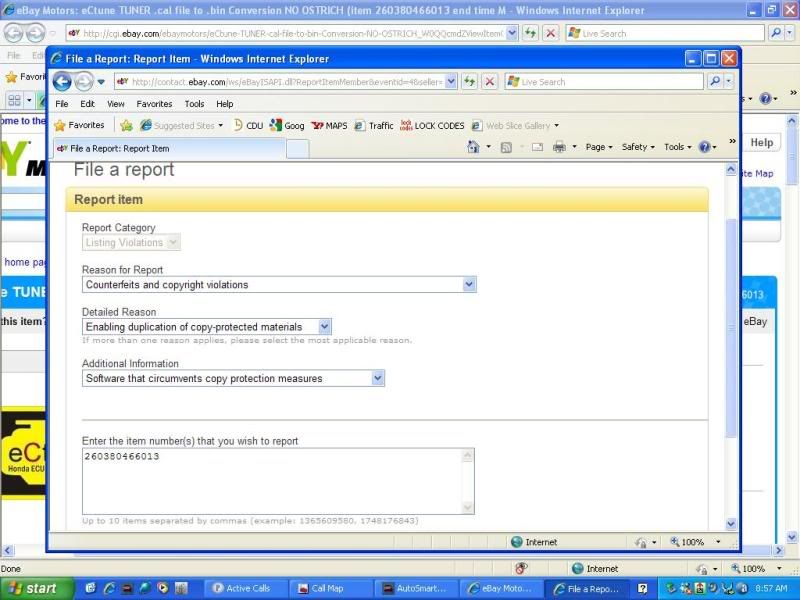Open the Favorites menu
This screenshot has height=600, width=800.
click(x=154, y=104)
